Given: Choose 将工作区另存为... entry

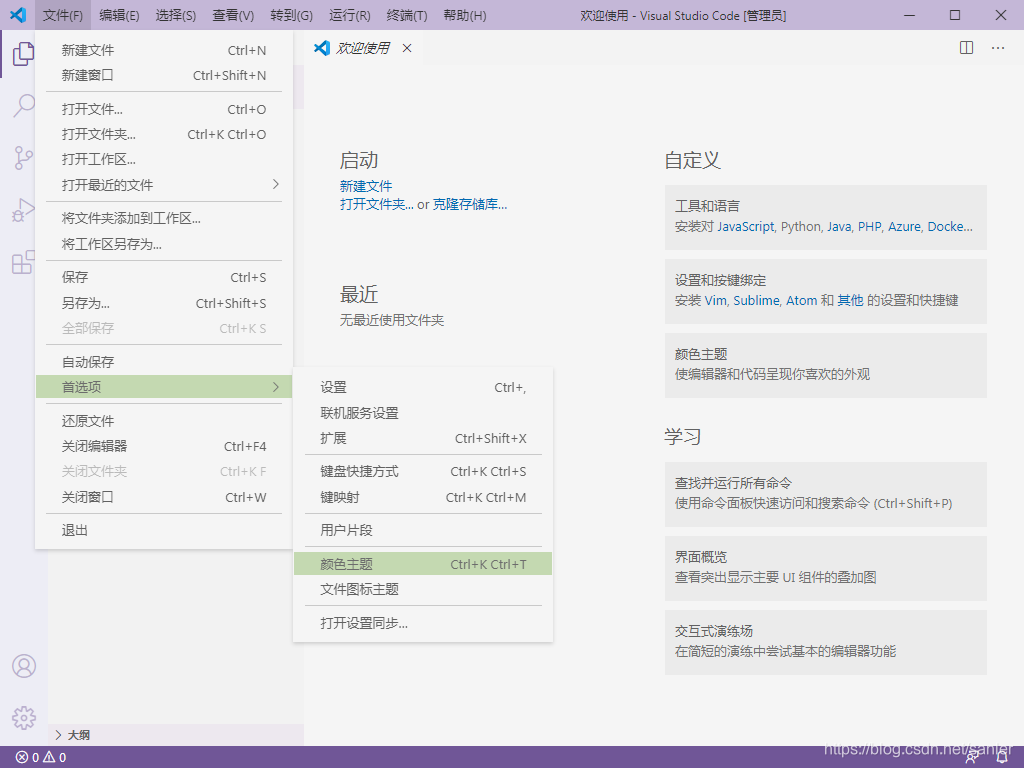Looking at the screenshot, I should point(164,244).
